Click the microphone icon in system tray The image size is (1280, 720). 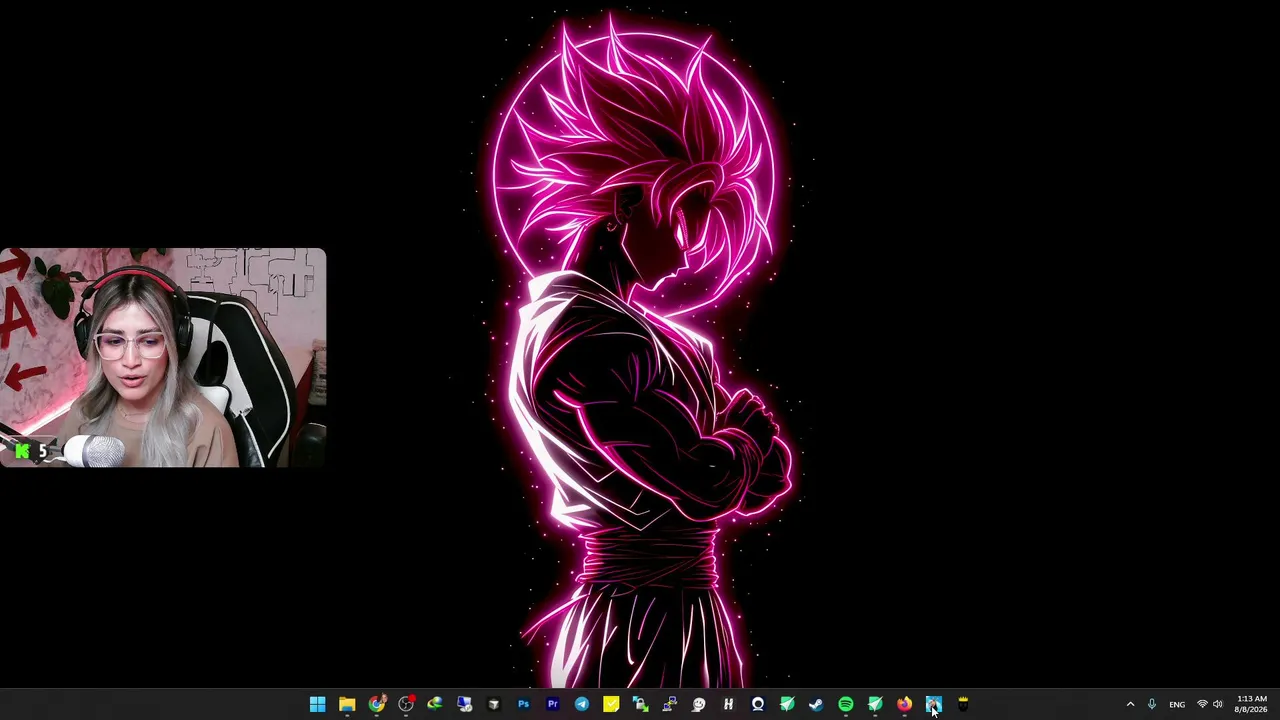(x=1152, y=705)
